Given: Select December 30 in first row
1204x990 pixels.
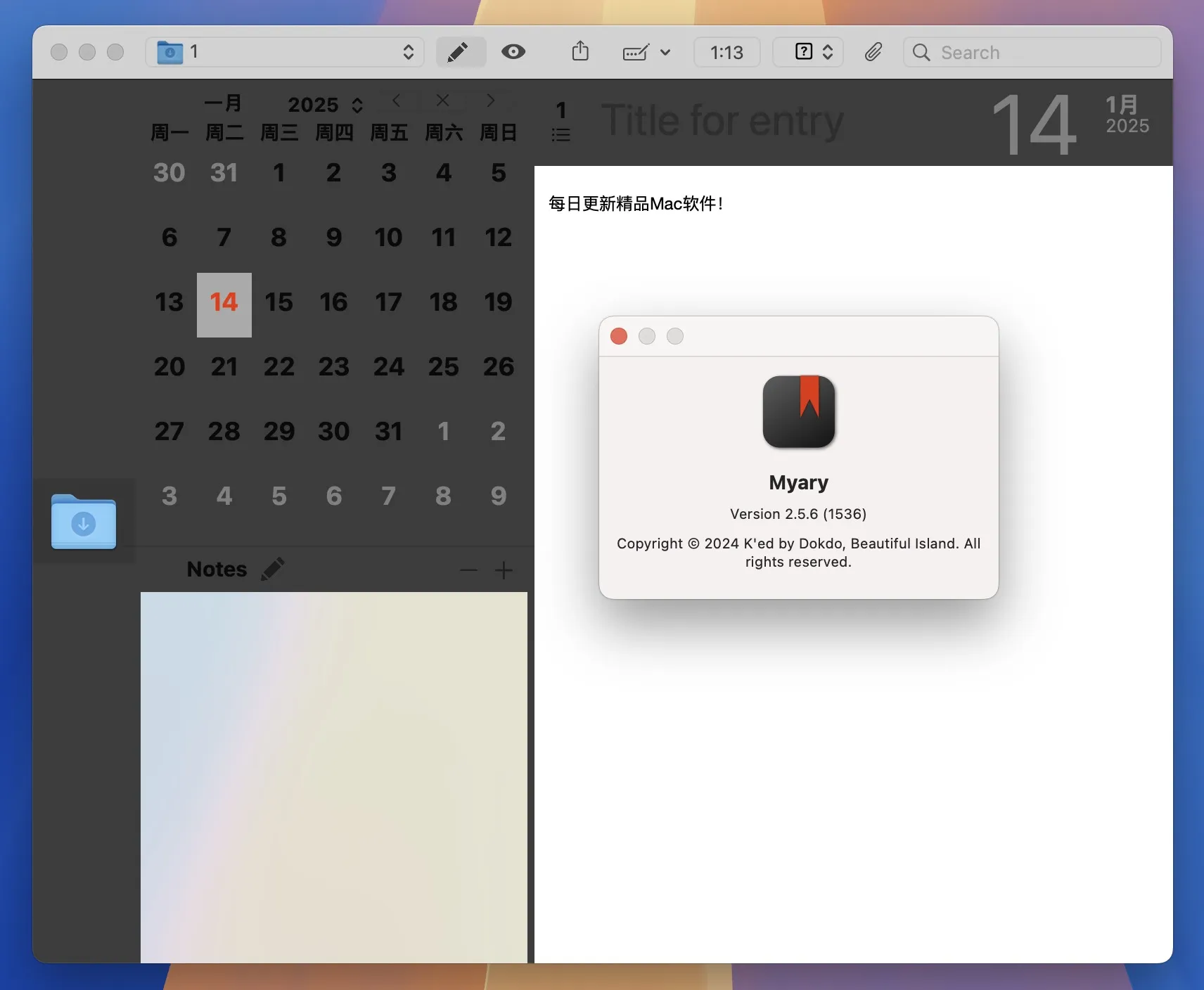Looking at the screenshot, I should (169, 173).
